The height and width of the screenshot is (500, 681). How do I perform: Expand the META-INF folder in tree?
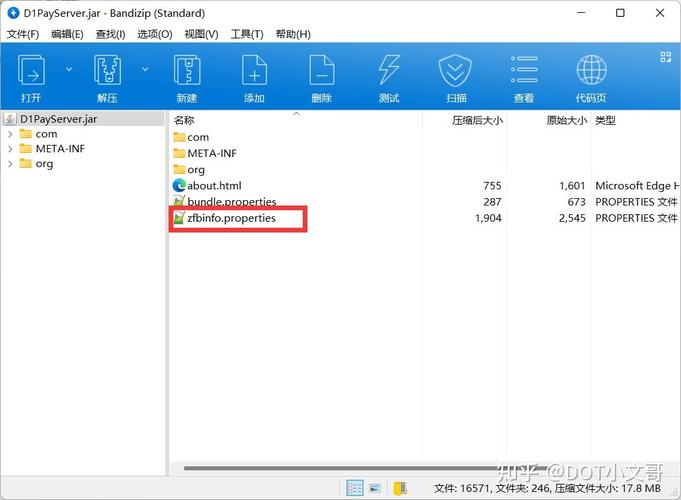pos(10,149)
